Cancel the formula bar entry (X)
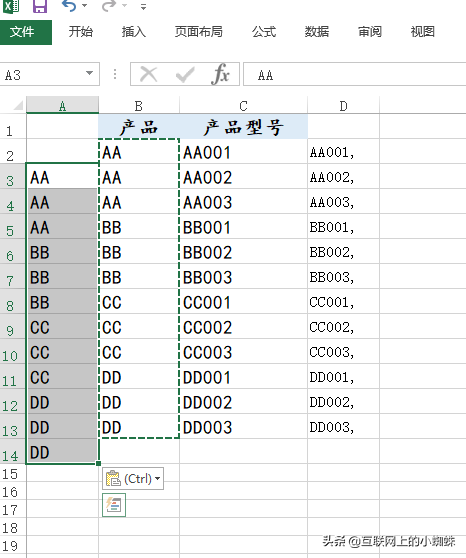 [x=148, y=74]
